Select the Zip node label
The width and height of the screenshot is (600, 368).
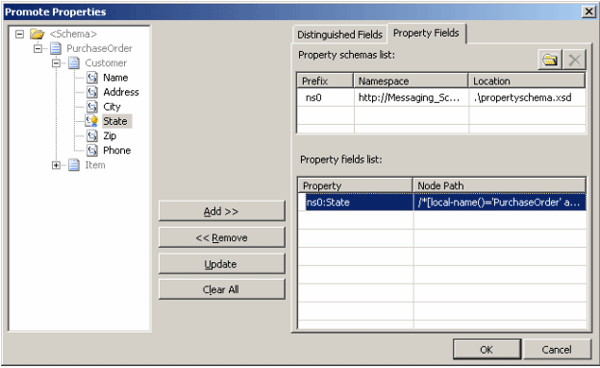click(110, 136)
